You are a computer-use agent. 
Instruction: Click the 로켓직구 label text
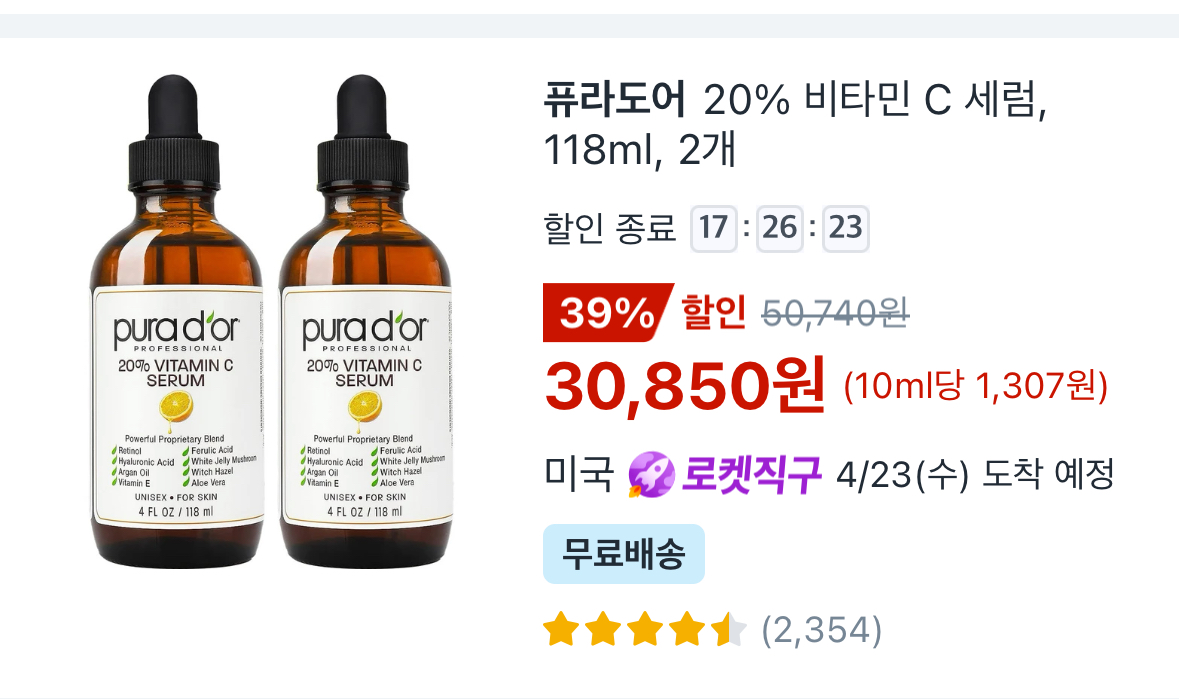[x=751, y=475]
